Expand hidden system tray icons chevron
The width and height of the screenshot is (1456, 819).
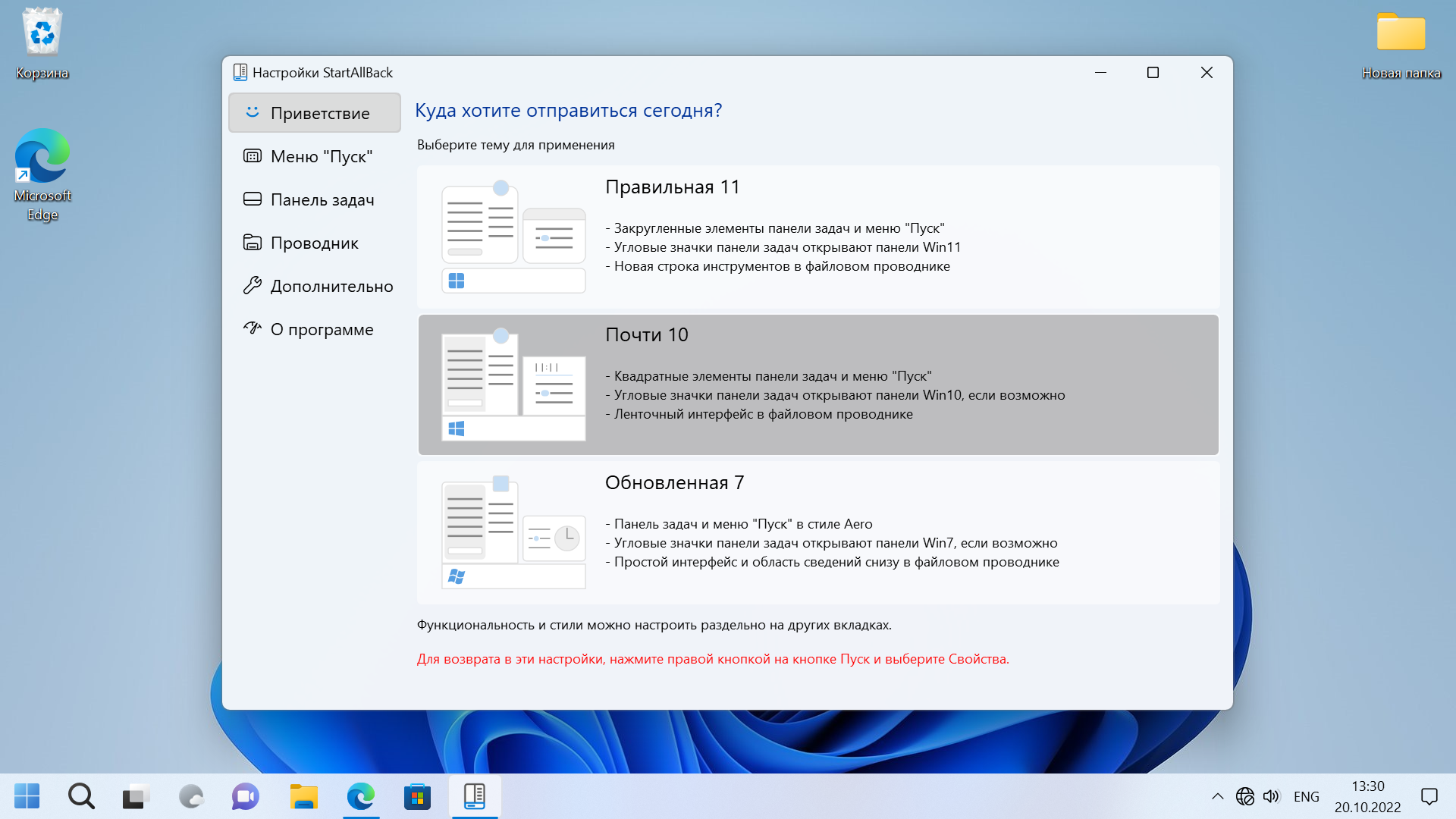(1217, 796)
